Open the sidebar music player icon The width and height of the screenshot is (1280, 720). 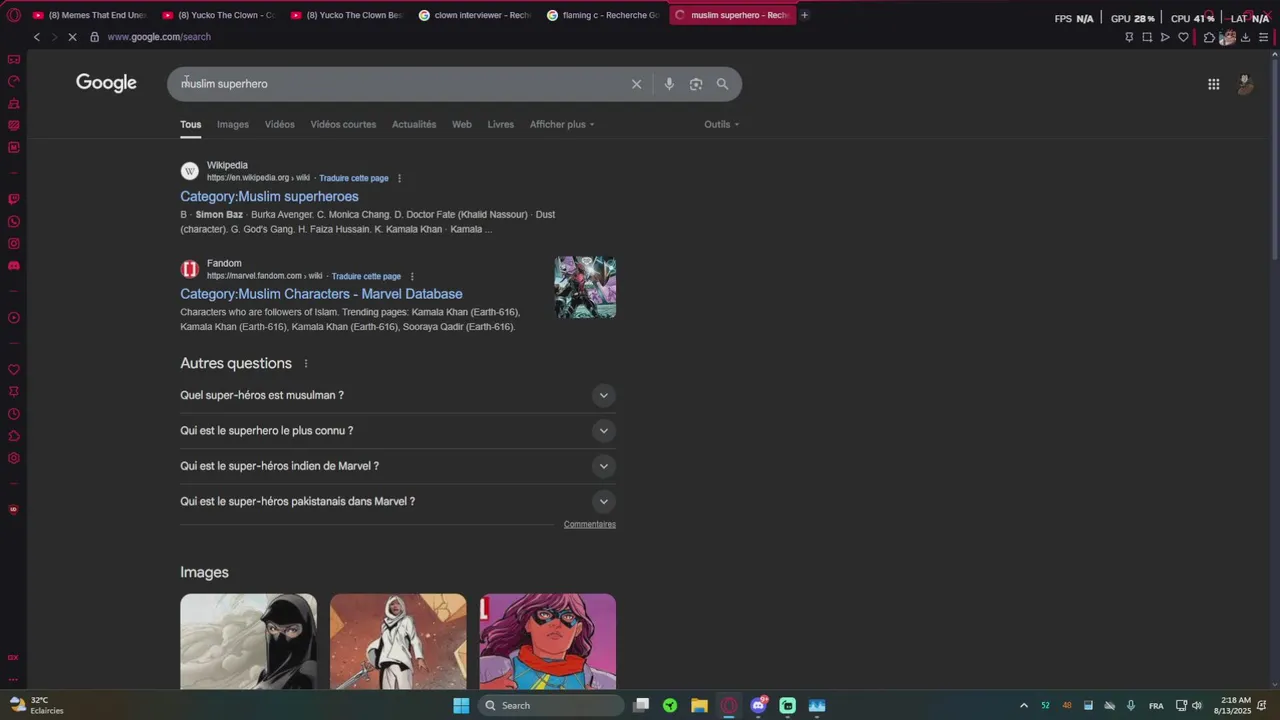coord(14,318)
